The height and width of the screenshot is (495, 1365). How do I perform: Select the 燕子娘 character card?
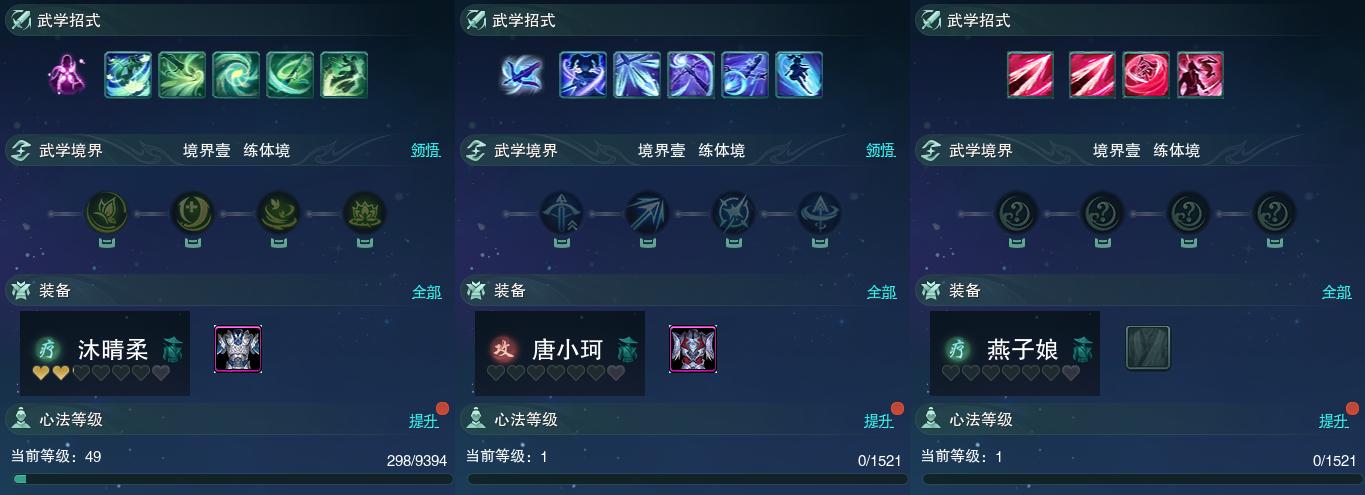[1015, 353]
